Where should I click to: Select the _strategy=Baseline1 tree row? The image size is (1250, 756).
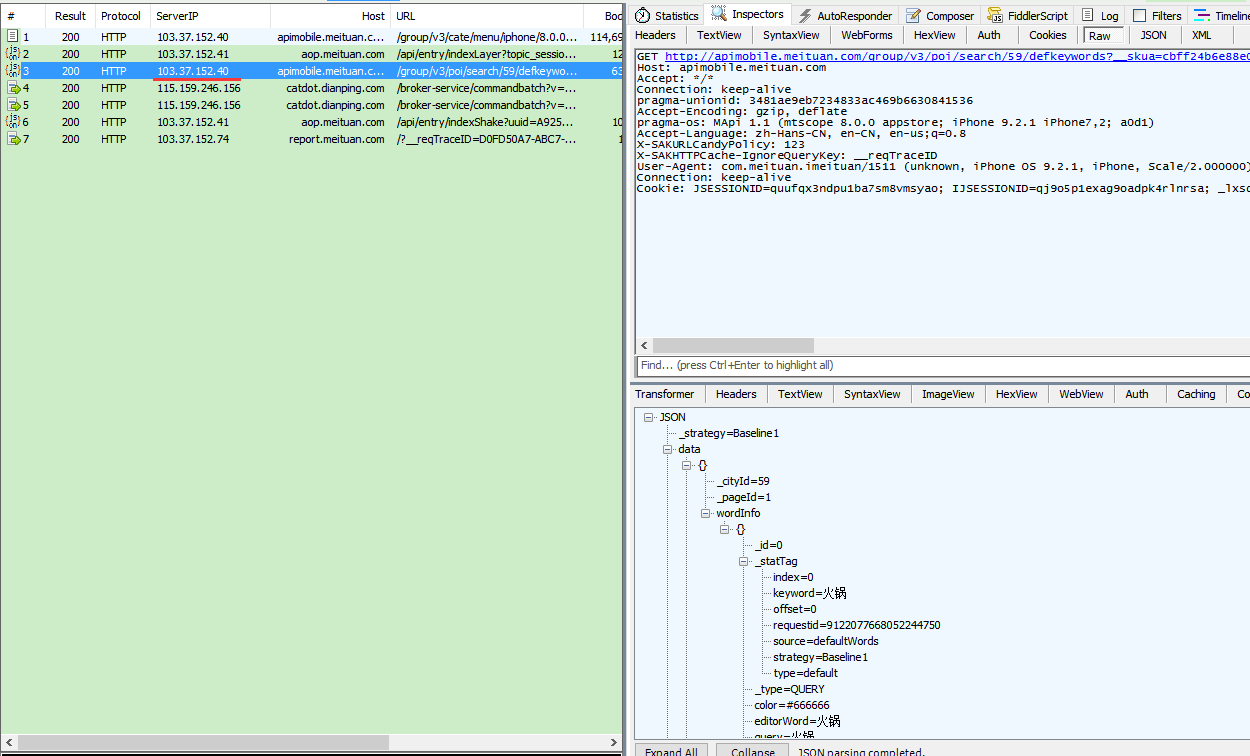(728, 433)
